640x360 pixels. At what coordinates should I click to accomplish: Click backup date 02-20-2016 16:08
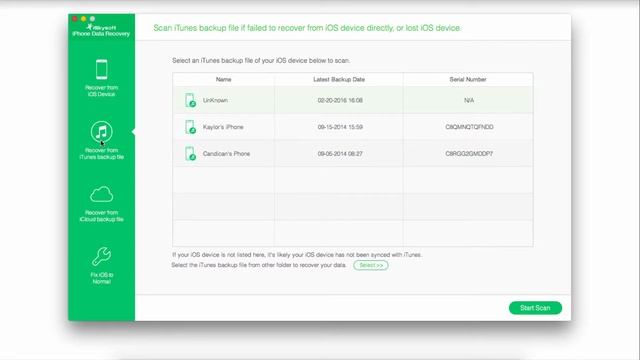tap(340, 100)
